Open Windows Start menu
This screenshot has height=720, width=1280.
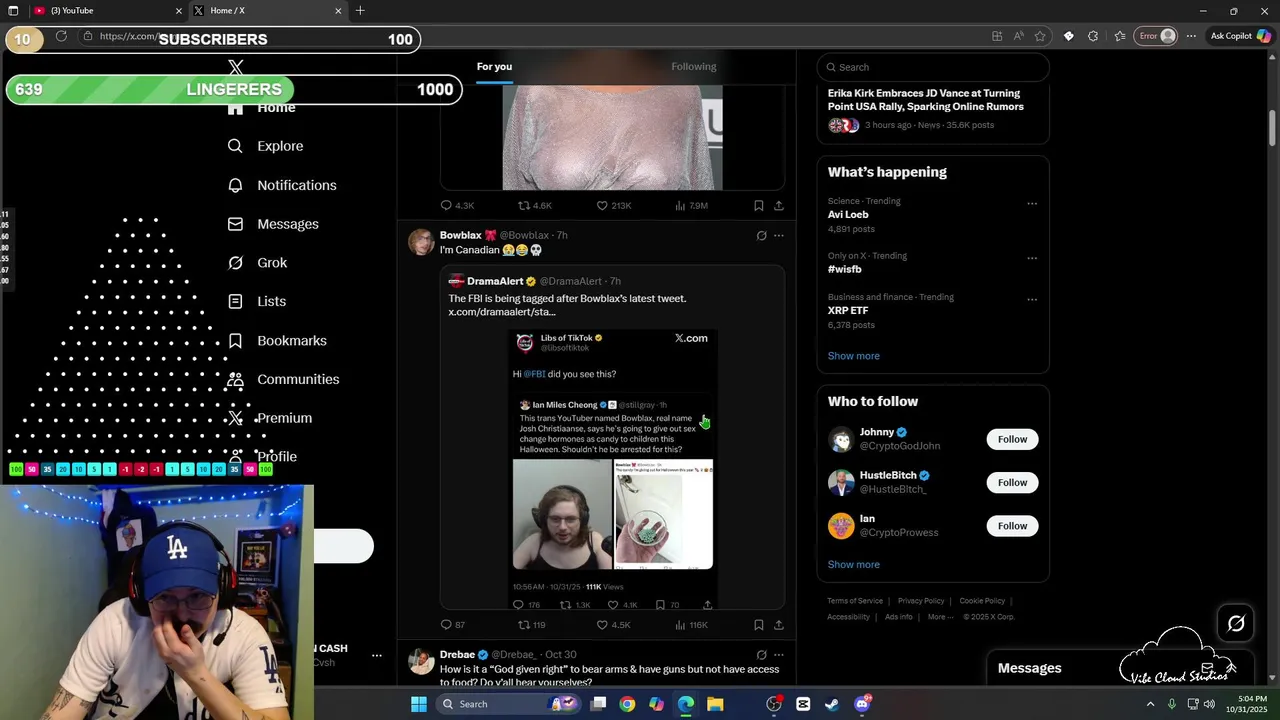418,704
